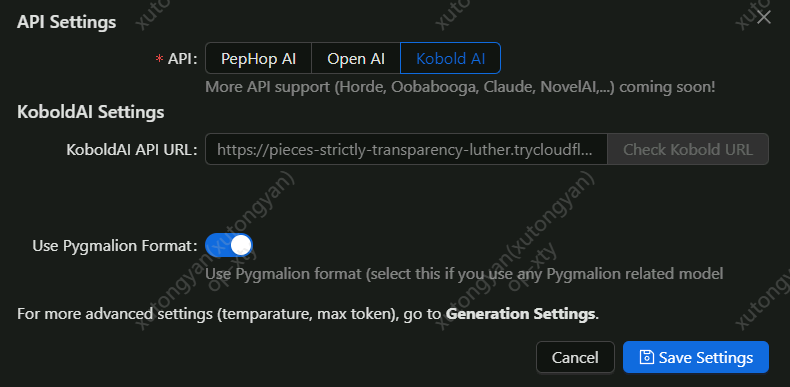Focus the KoboldAI API URL input field
The width and height of the screenshot is (790, 387).
tap(406, 149)
